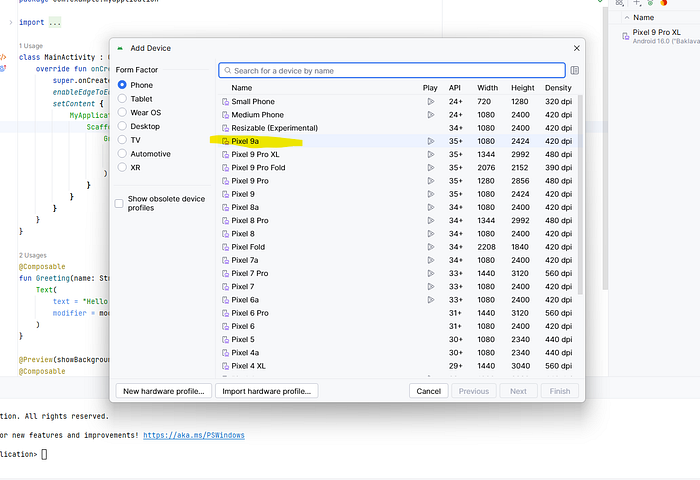The height and width of the screenshot is (480, 700).
Task: Click Play Store icon in Pixel 6a row
Action: (x=430, y=300)
